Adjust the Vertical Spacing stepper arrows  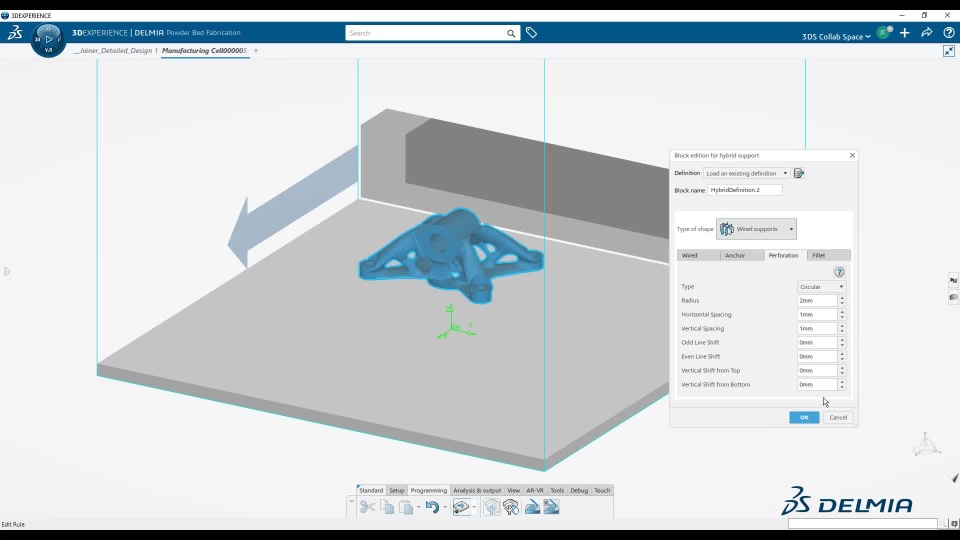point(842,329)
